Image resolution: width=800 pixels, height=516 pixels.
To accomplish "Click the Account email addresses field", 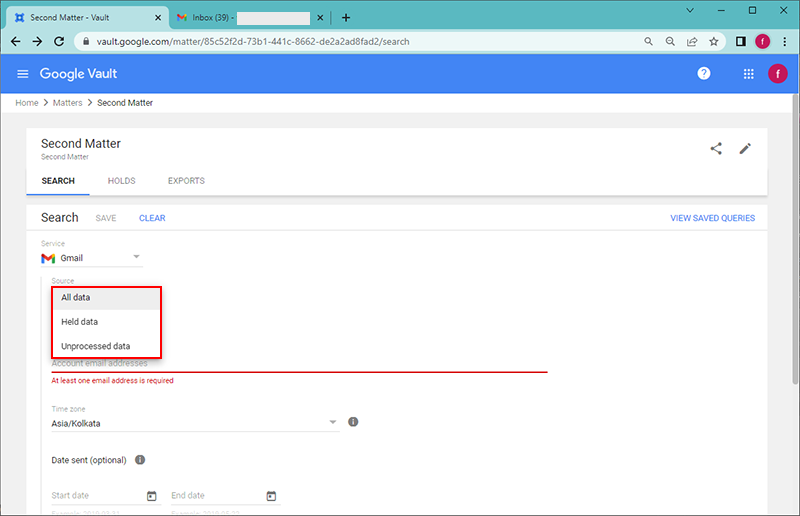I will click(299, 364).
